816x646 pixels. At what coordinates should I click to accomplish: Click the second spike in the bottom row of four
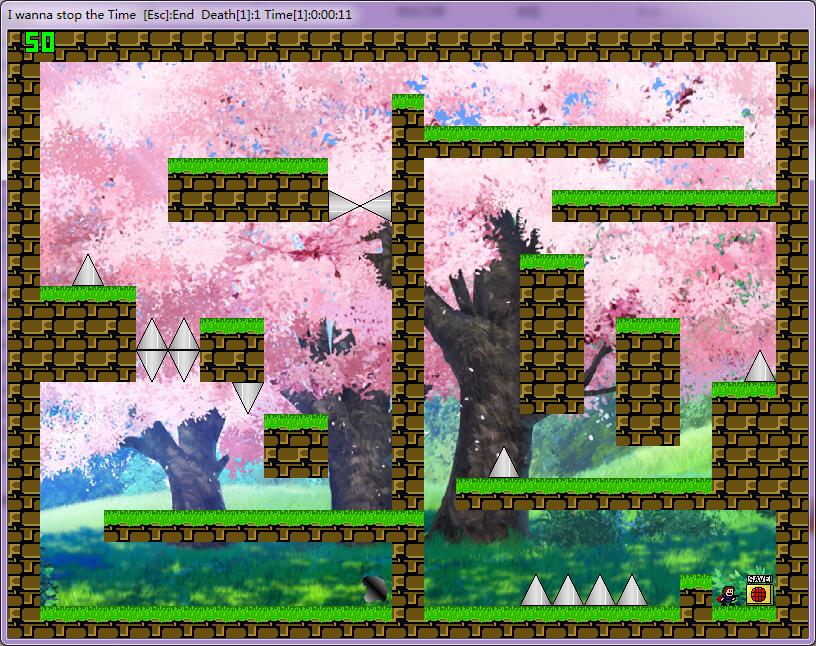(x=568, y=590)
